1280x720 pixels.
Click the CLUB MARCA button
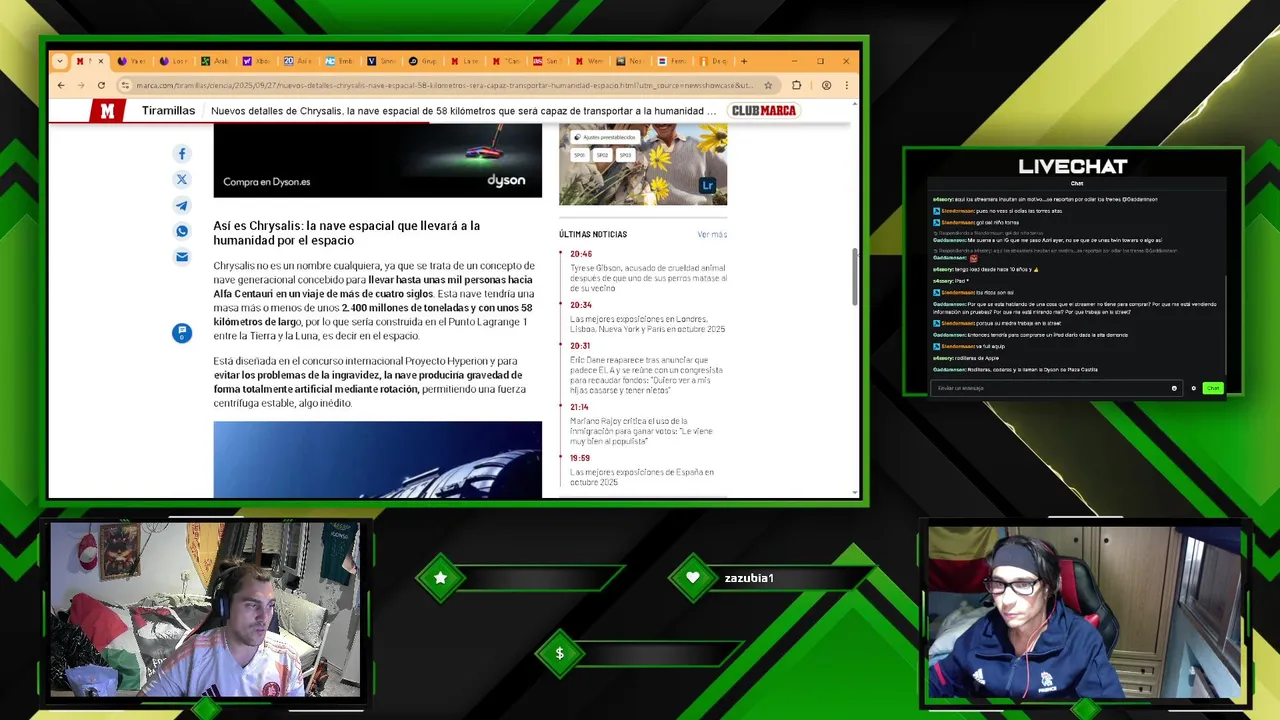(x=763, y=111)
